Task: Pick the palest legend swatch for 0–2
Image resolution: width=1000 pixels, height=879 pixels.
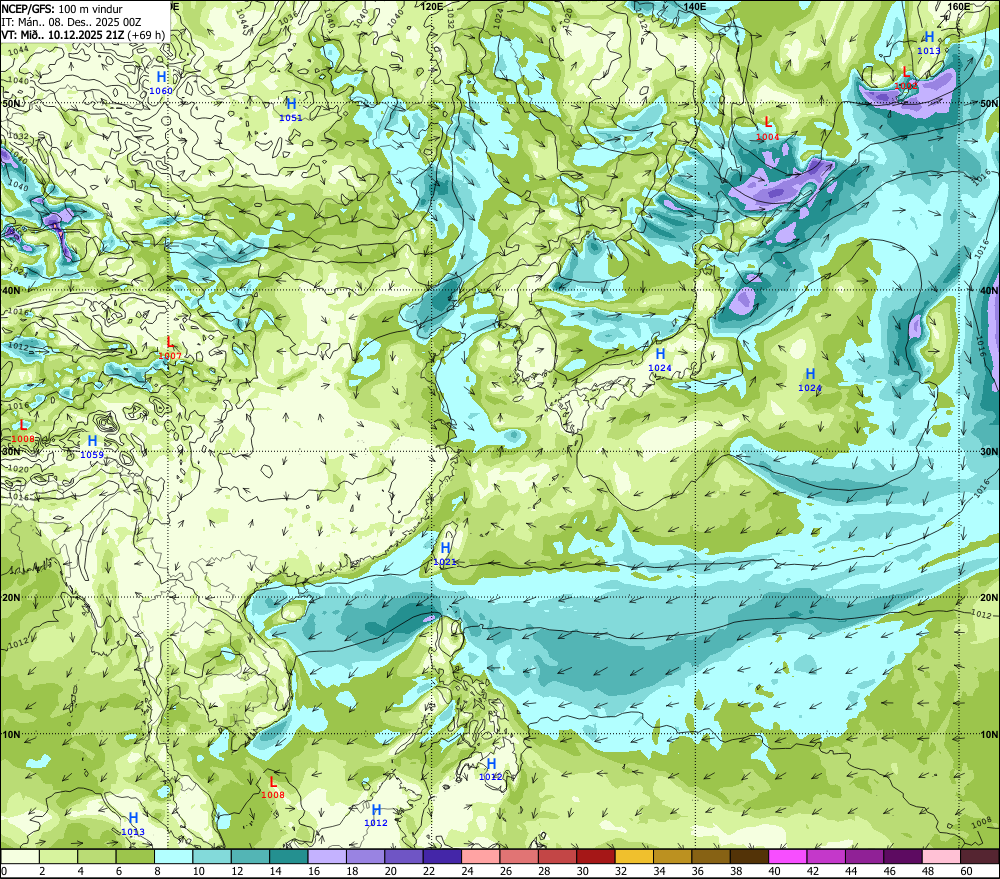Action: point(20,856)
